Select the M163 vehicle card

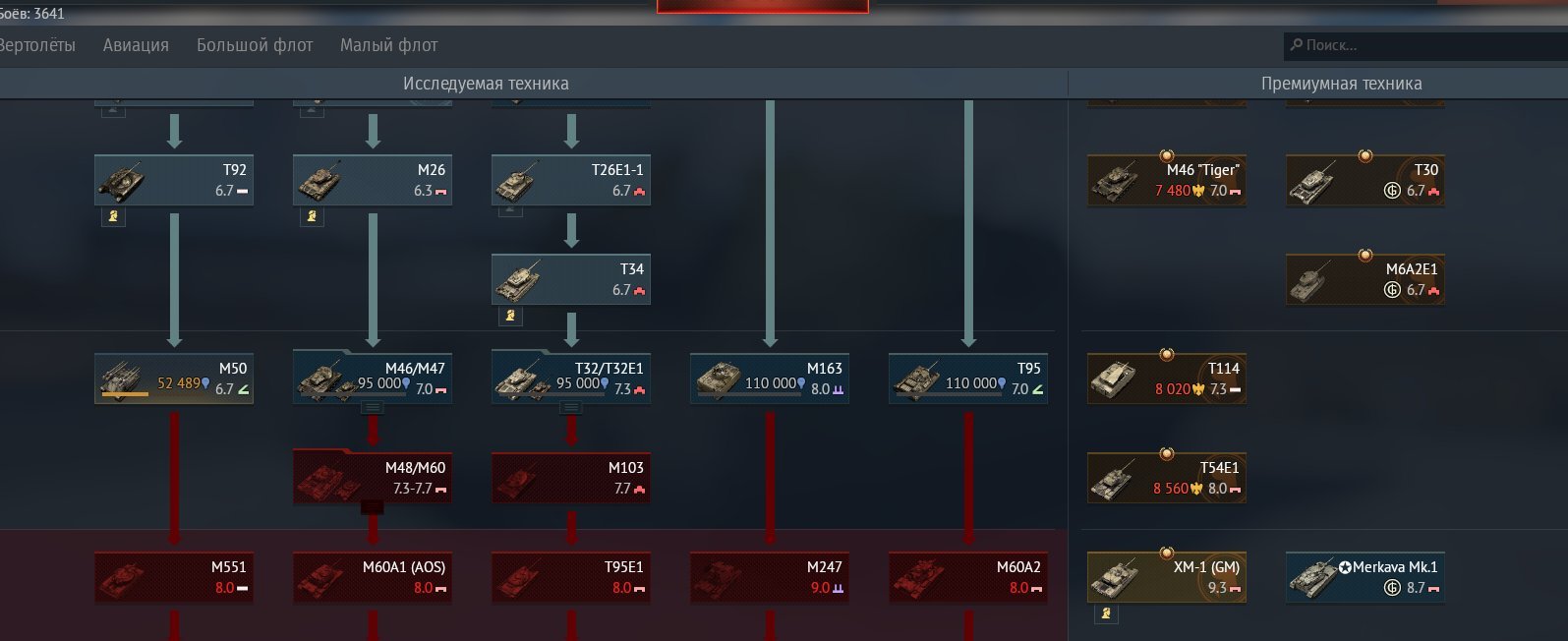(769, 379)
